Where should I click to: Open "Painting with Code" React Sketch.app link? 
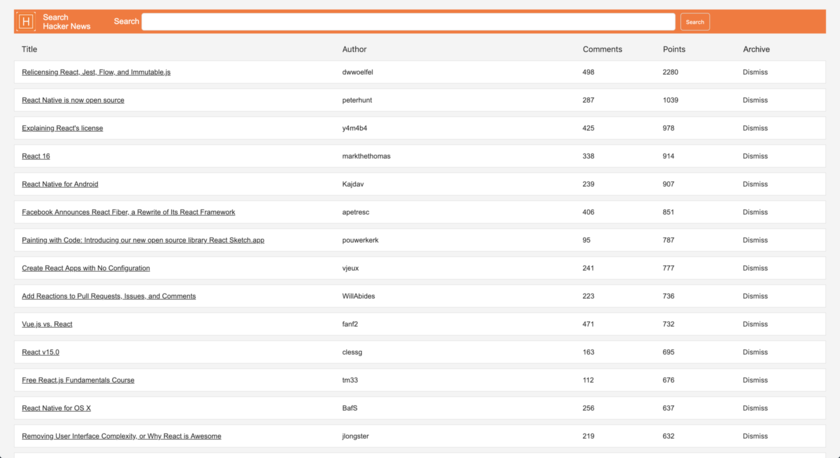pos(143,241)
